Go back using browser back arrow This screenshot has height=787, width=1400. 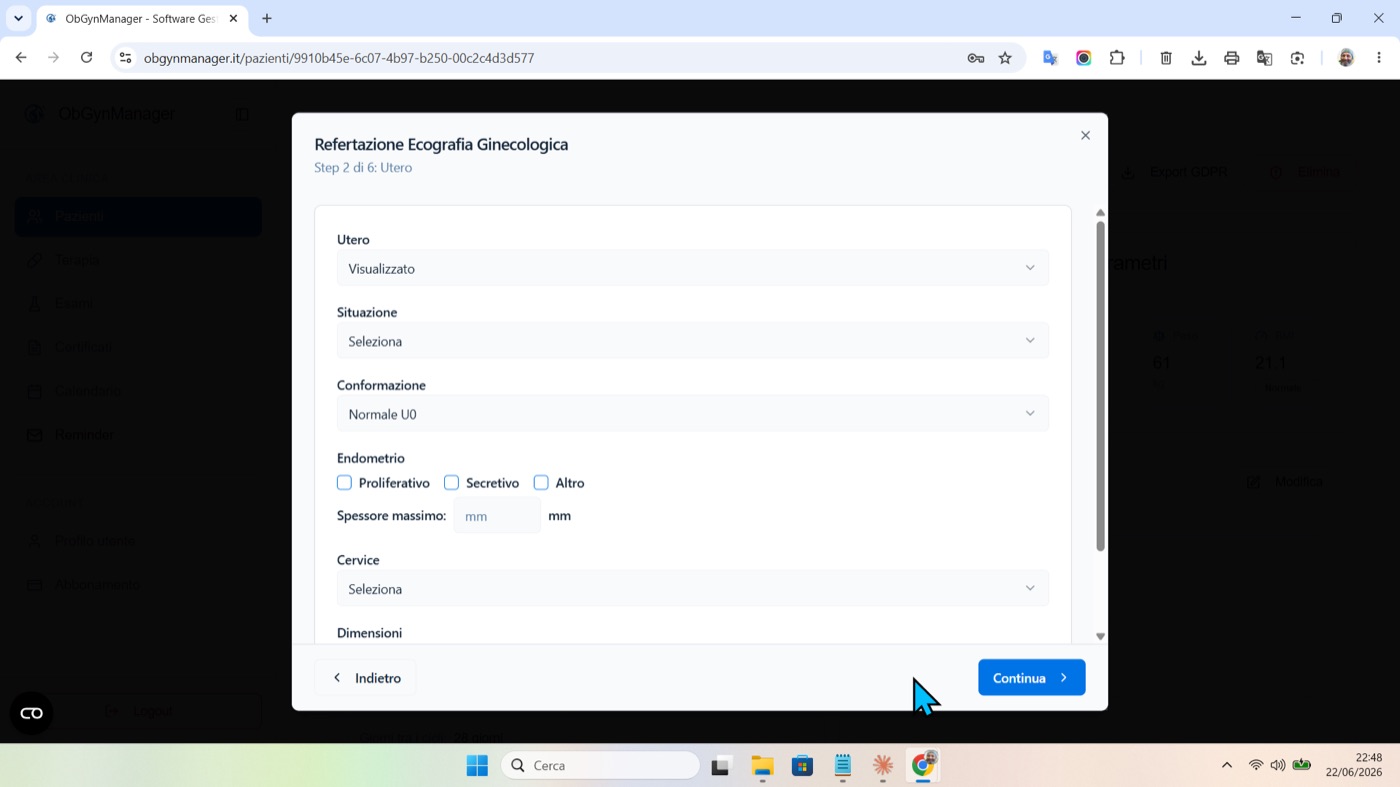point(21,58)
